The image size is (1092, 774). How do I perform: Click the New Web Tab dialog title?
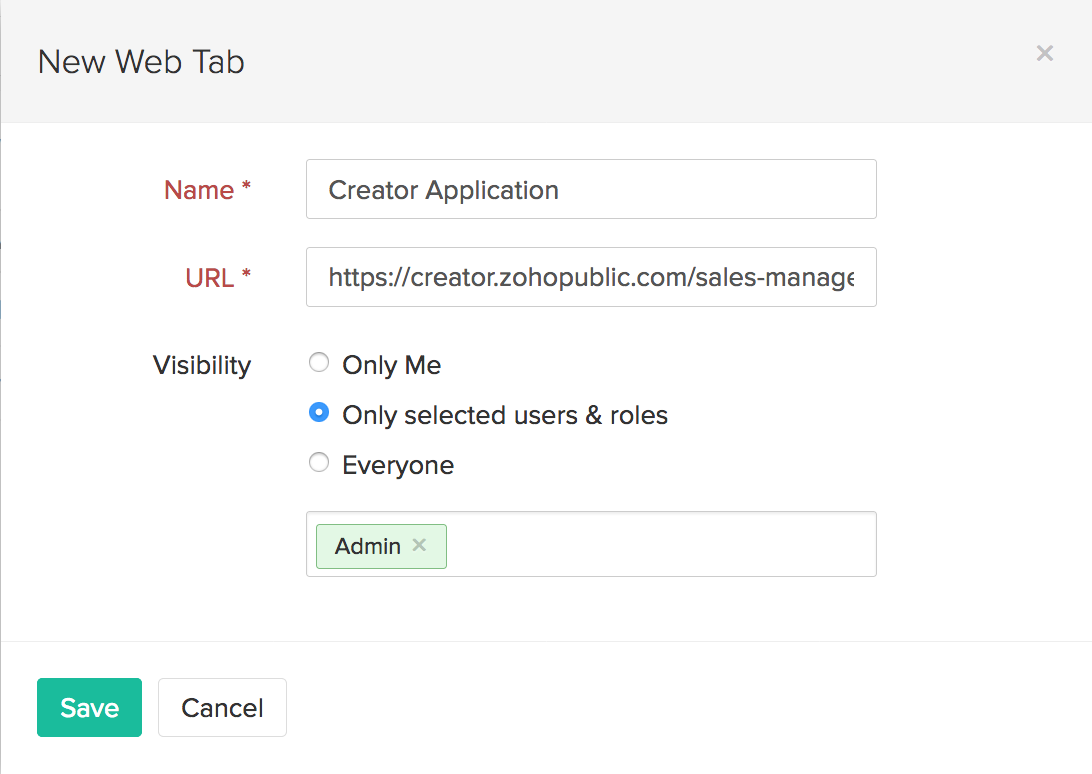[x=141, y=62]
